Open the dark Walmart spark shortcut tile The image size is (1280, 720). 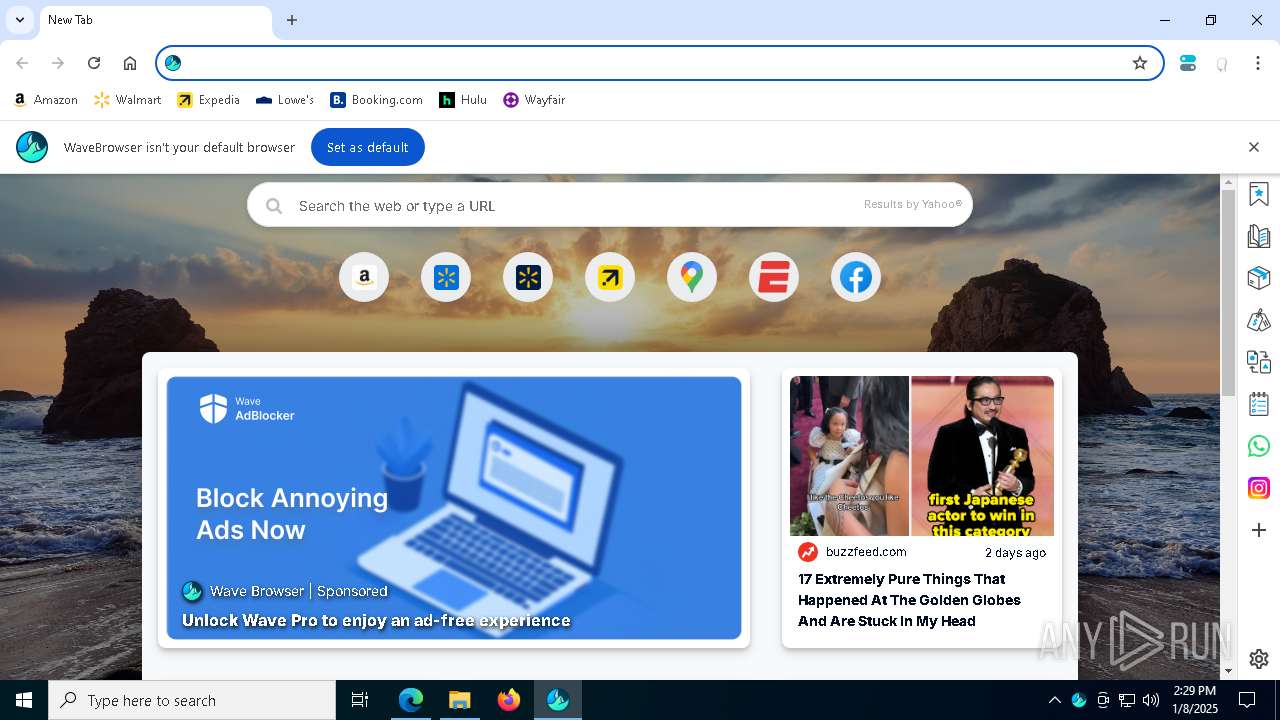point(528,277)
